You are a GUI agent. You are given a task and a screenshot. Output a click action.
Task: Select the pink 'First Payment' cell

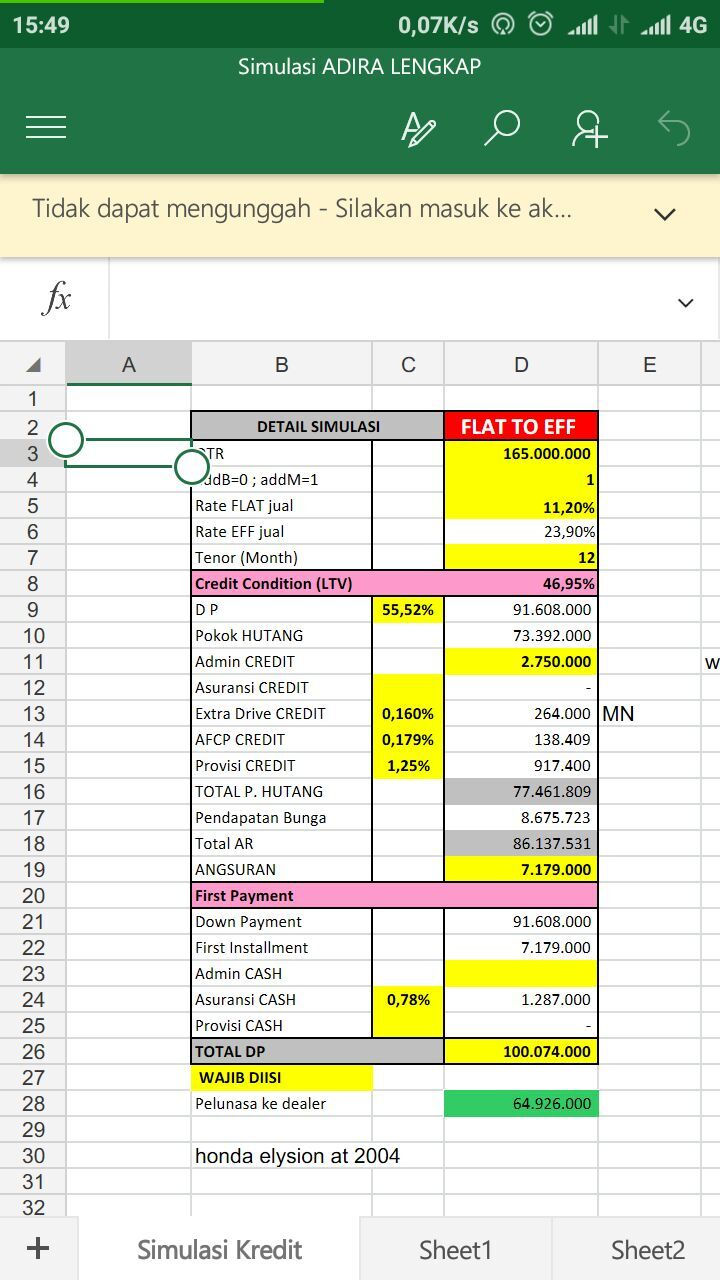pyautogui.click(x=395, y=895)
